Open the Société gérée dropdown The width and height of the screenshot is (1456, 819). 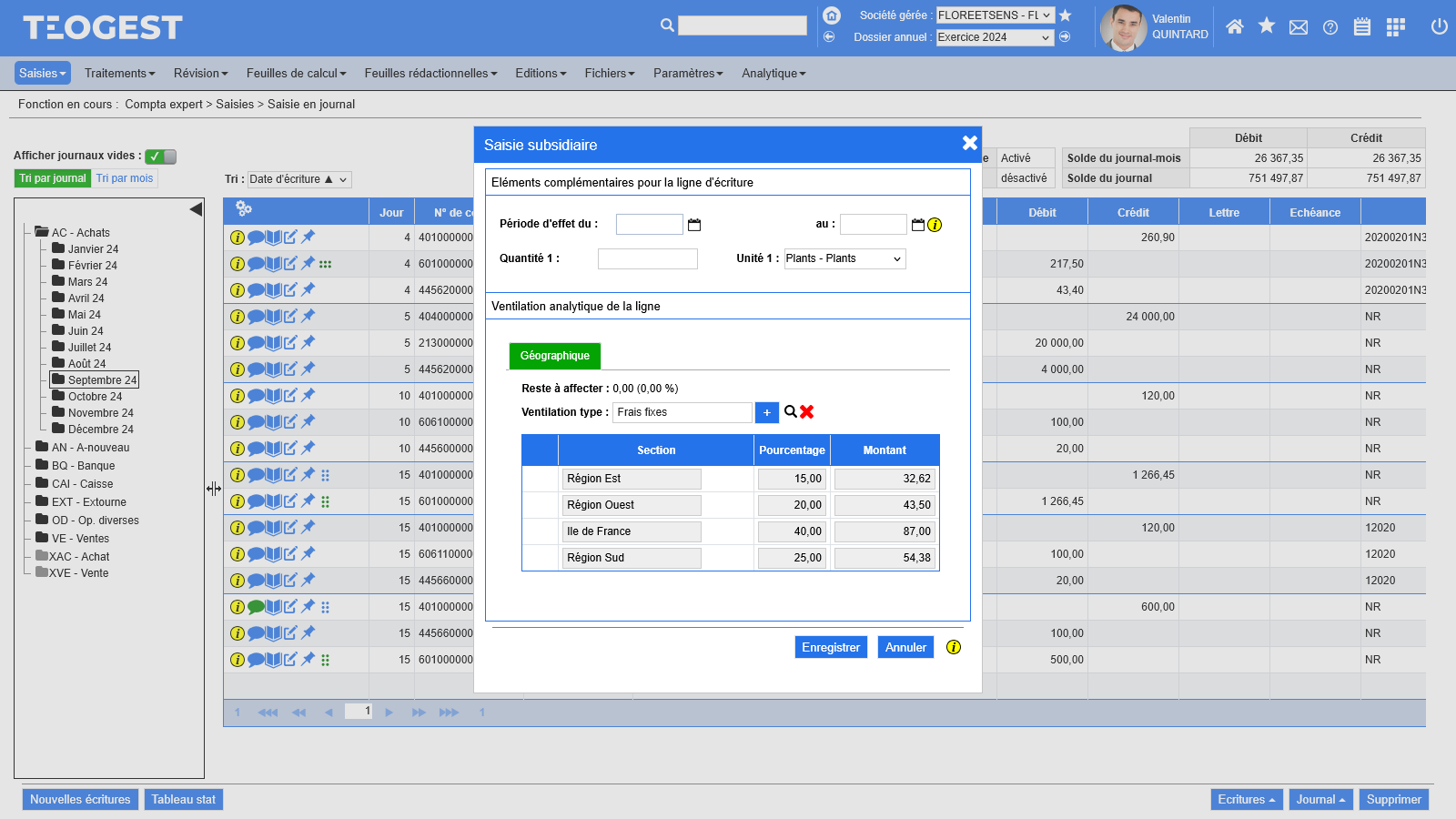tap(995, 15)
